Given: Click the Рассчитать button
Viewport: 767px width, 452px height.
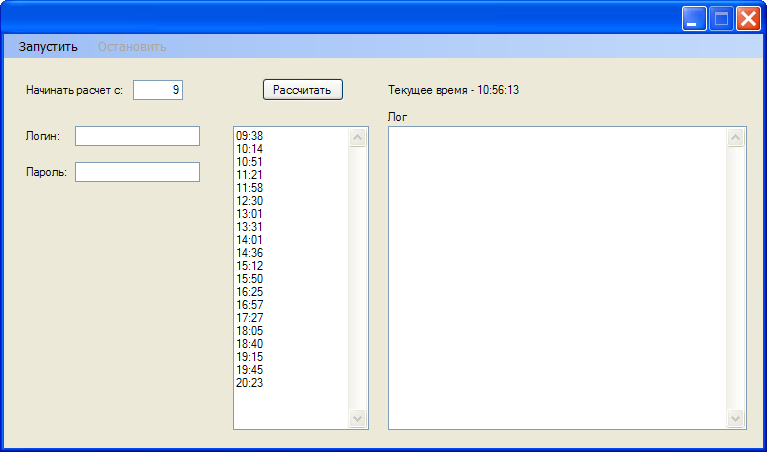Looking at the screenshot, I should coord(303,90).
